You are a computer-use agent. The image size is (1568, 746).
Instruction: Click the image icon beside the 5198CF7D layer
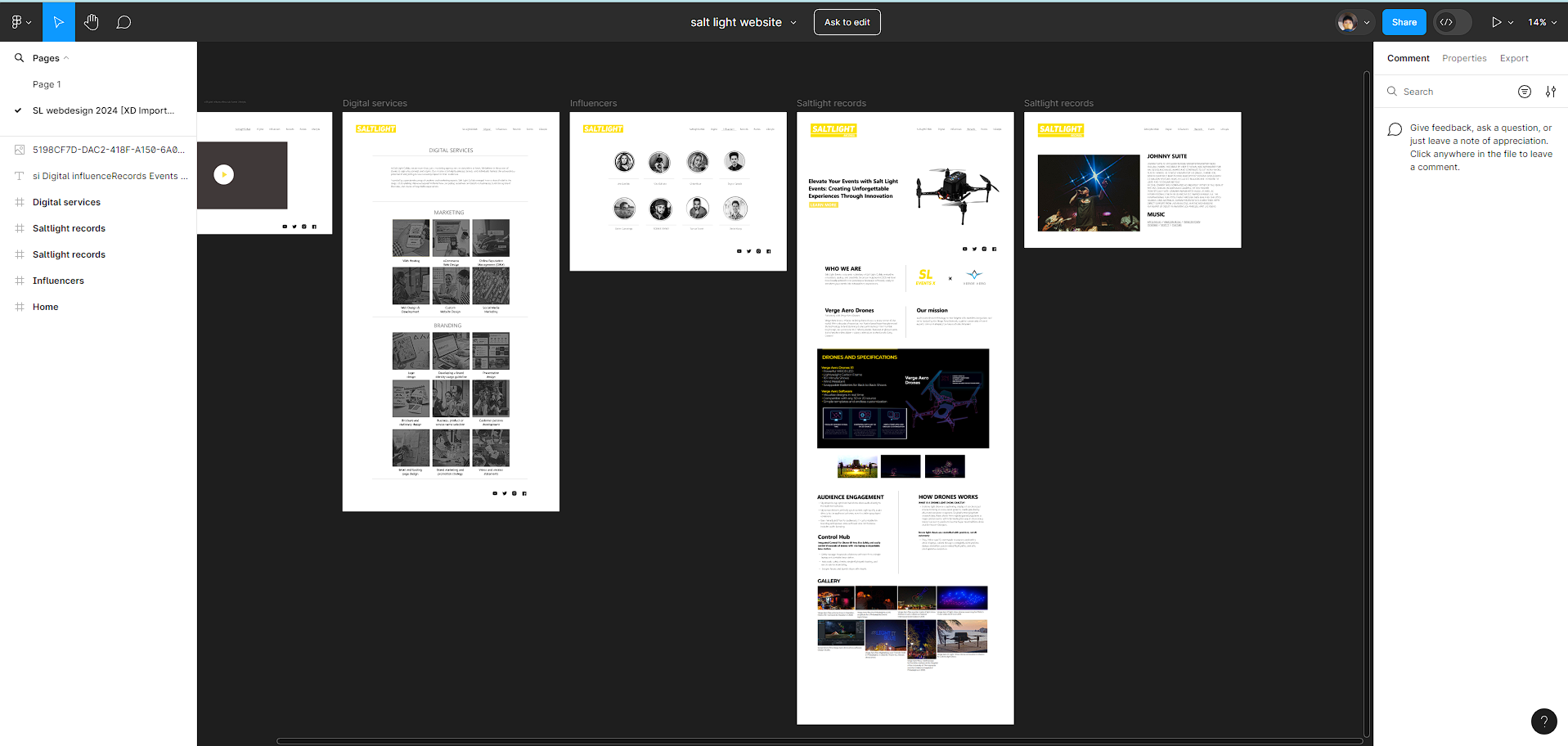[20, 150]
